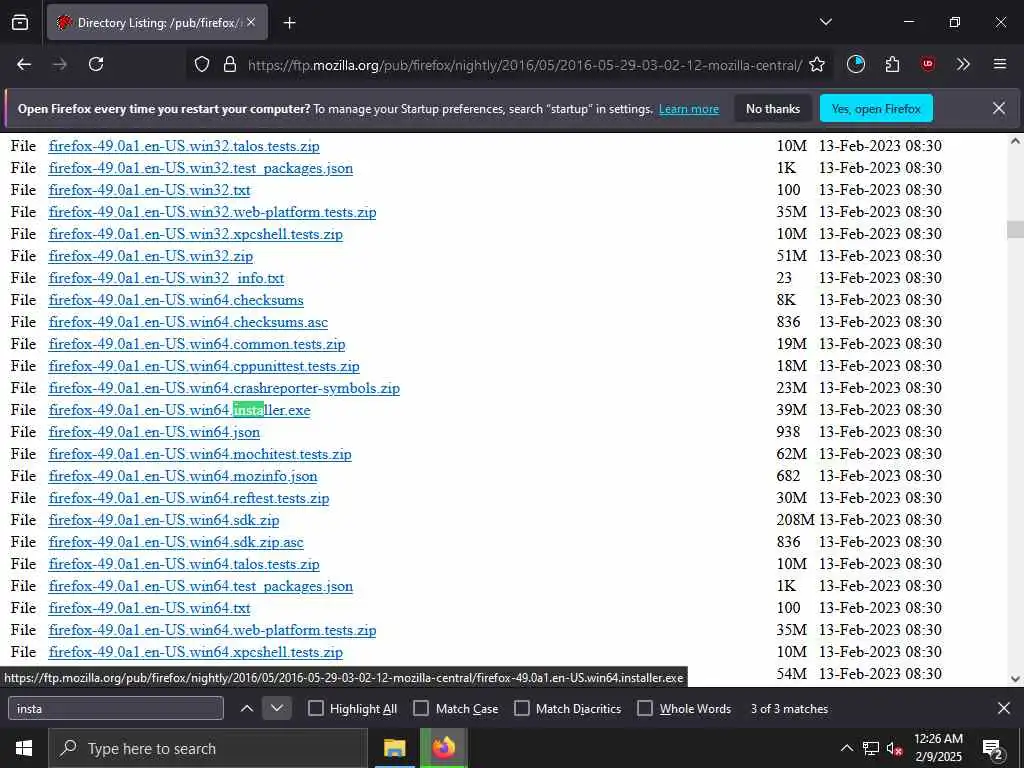Screen dimensions: 1024x768
Task: Open a new tab with plus button
Action: [x=289, y=23]
